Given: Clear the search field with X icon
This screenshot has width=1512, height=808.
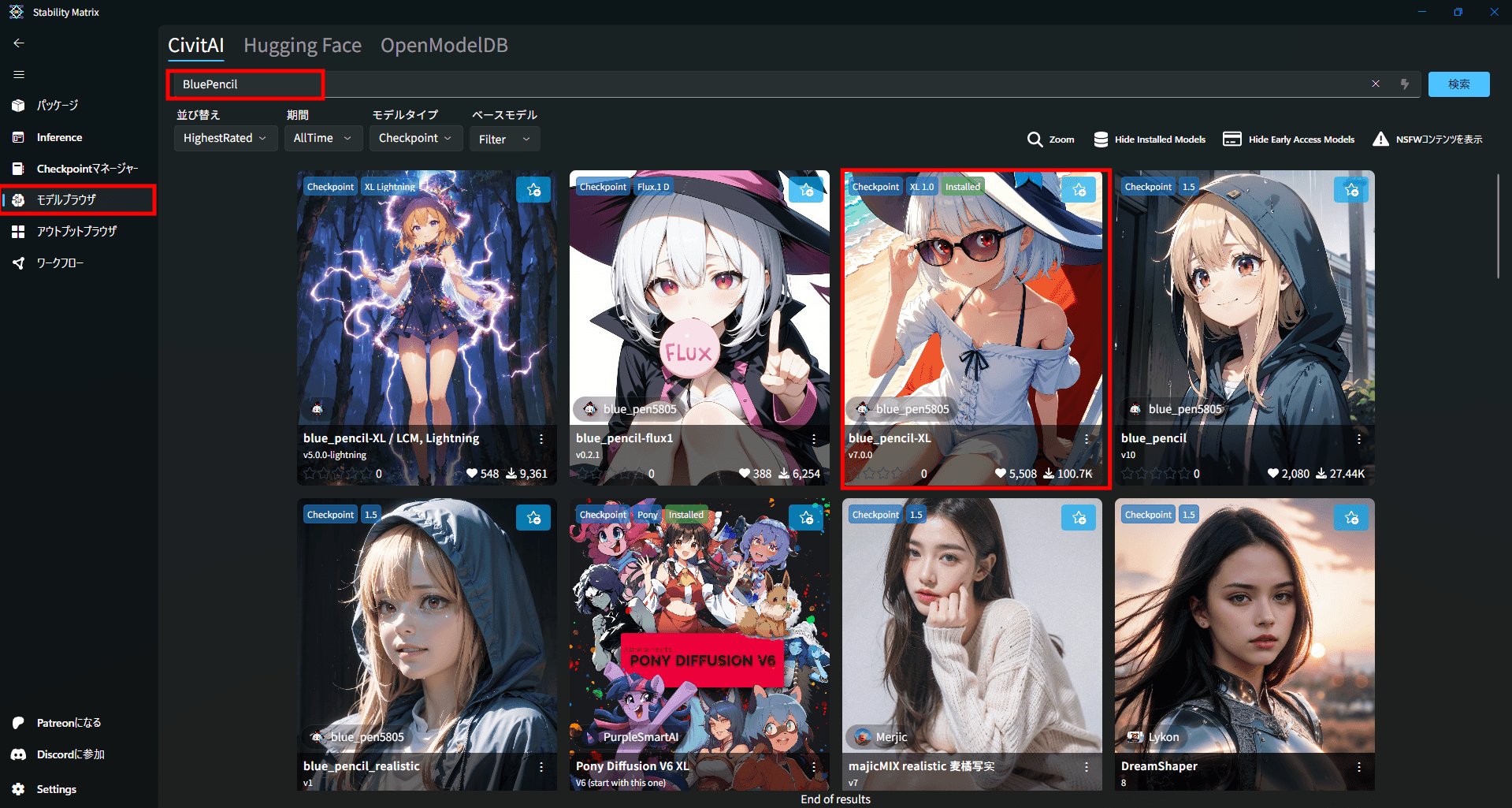Looking at the screenshot, I should coord(1376,84).
